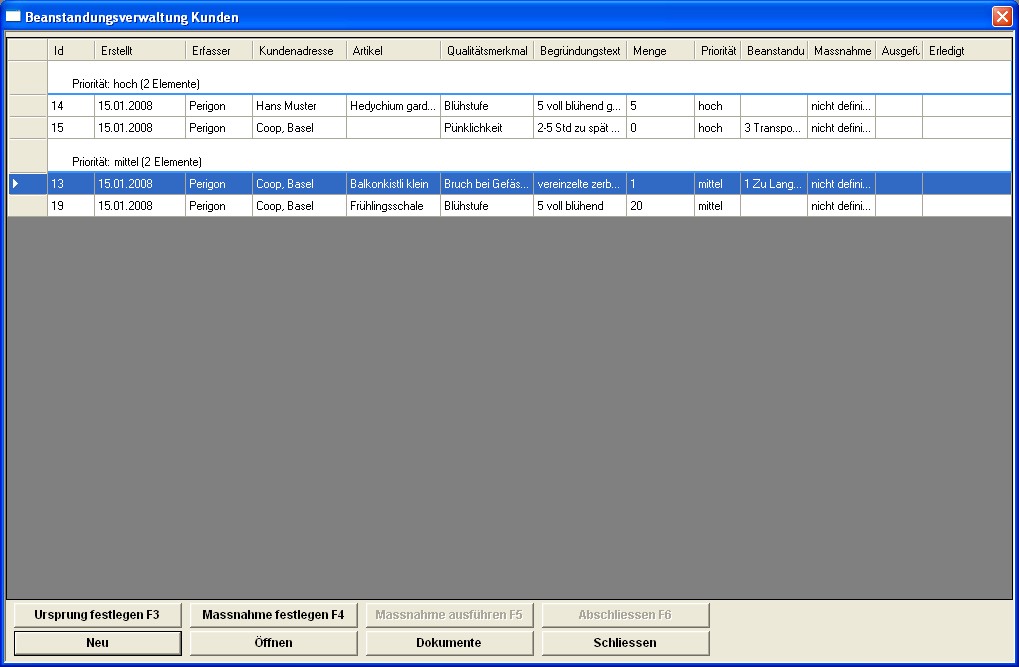Image resolution: width=1019 pixels, height=667 pixels.
Task: Click the 'Hans Muster' customer cell
Action: click(x=300, y=106)
